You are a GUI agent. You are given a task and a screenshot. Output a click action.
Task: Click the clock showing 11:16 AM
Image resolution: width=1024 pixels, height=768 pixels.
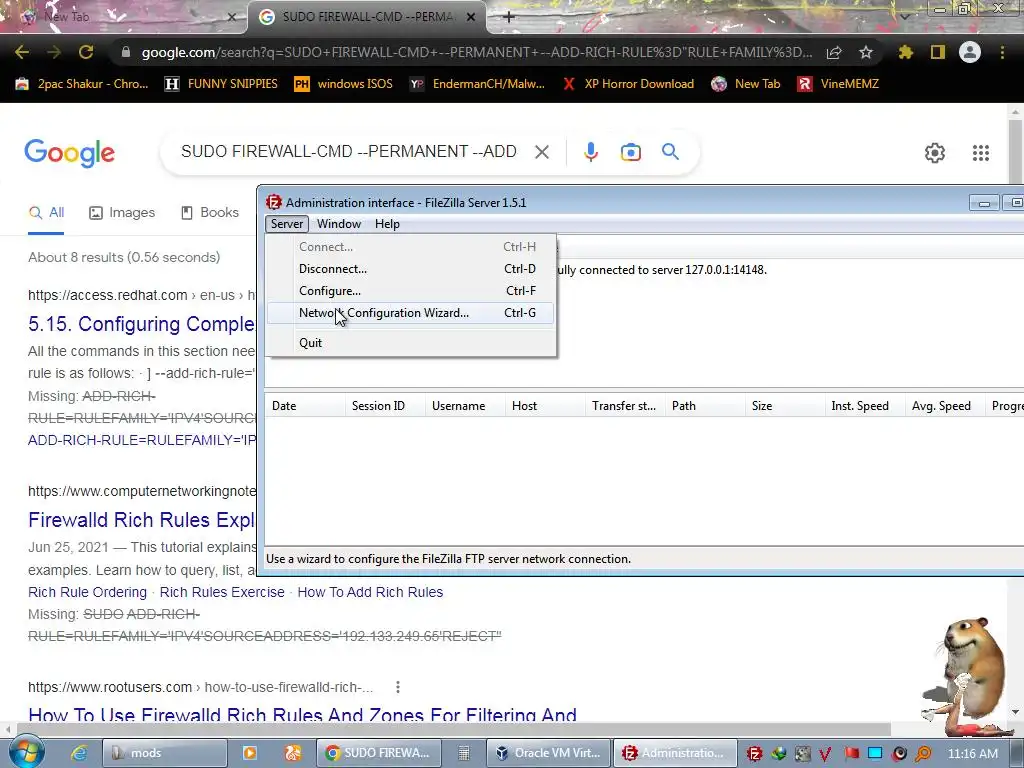pyautogui.click(x=972, y=754)
